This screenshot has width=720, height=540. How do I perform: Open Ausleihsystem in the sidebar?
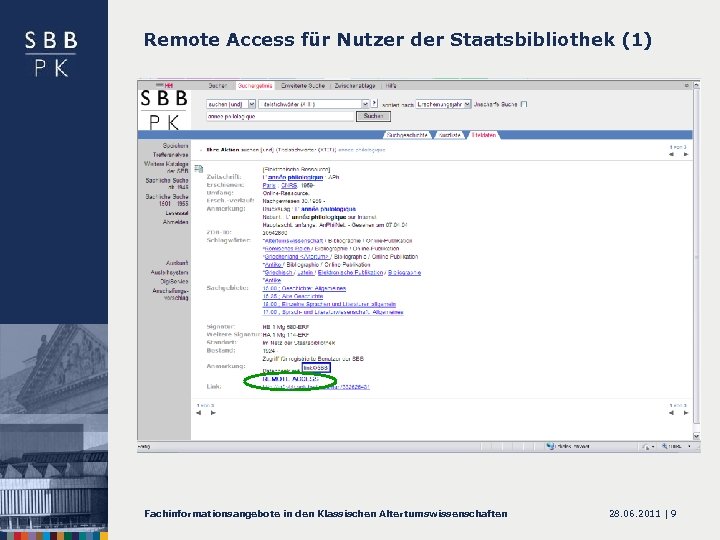click(169, 272)
